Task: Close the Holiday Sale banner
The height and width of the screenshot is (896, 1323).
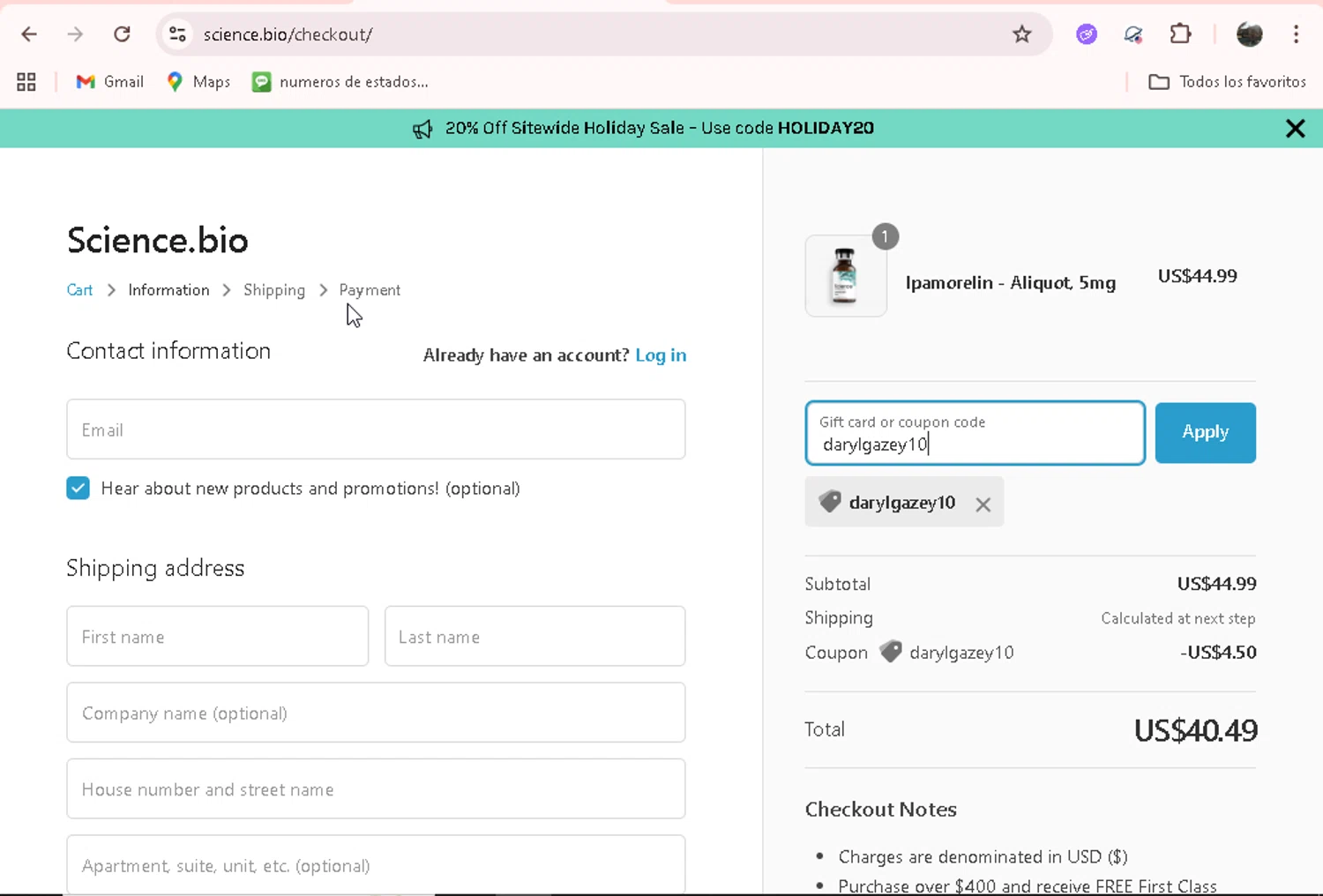Action: [1295, 129]
